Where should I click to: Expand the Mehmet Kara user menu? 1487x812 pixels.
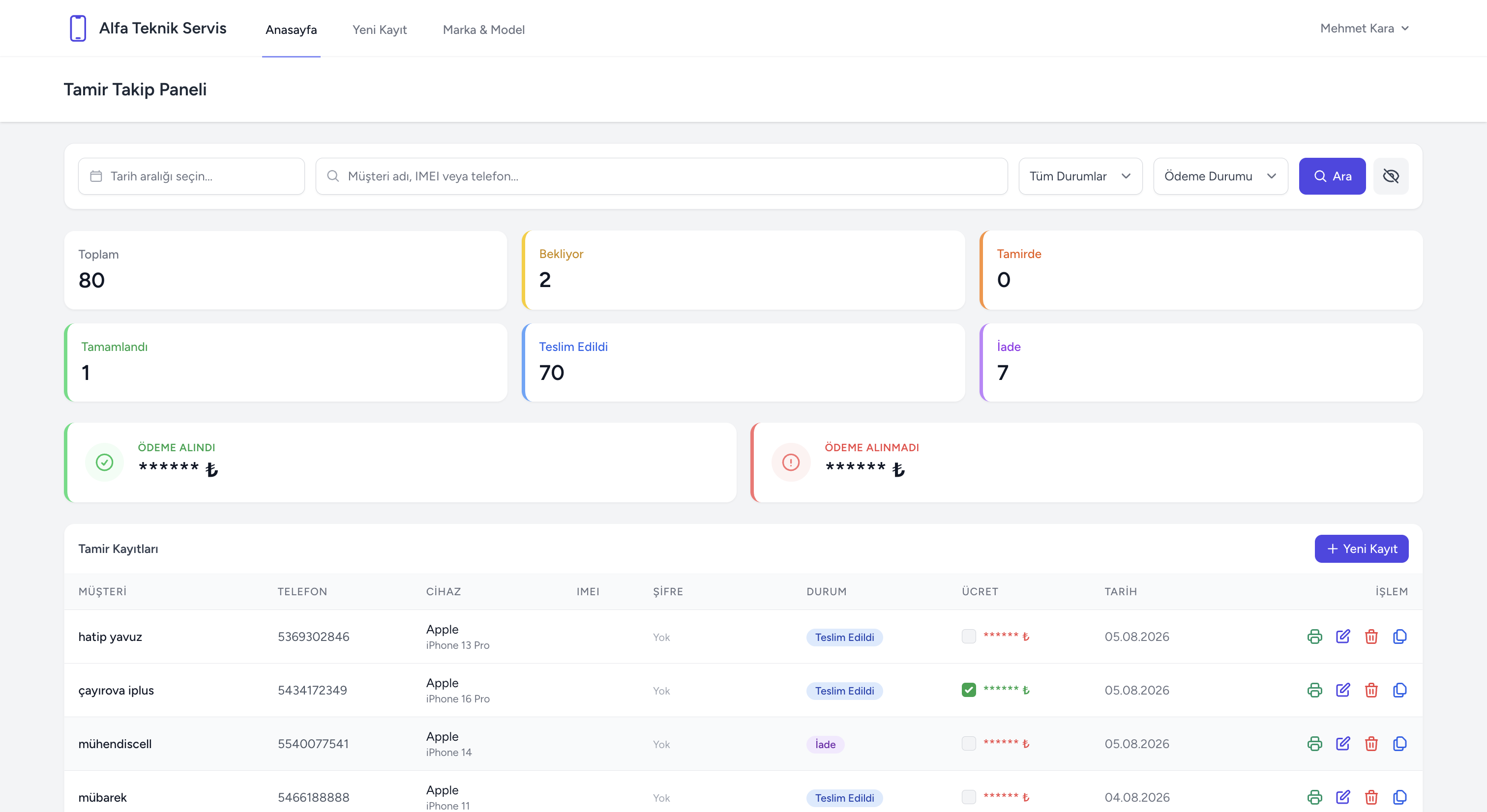point(1364,29)
